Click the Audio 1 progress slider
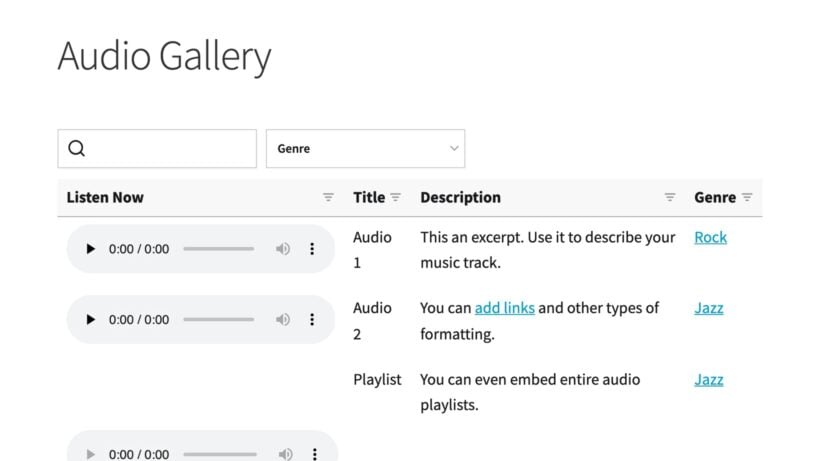 click(219, 249)
